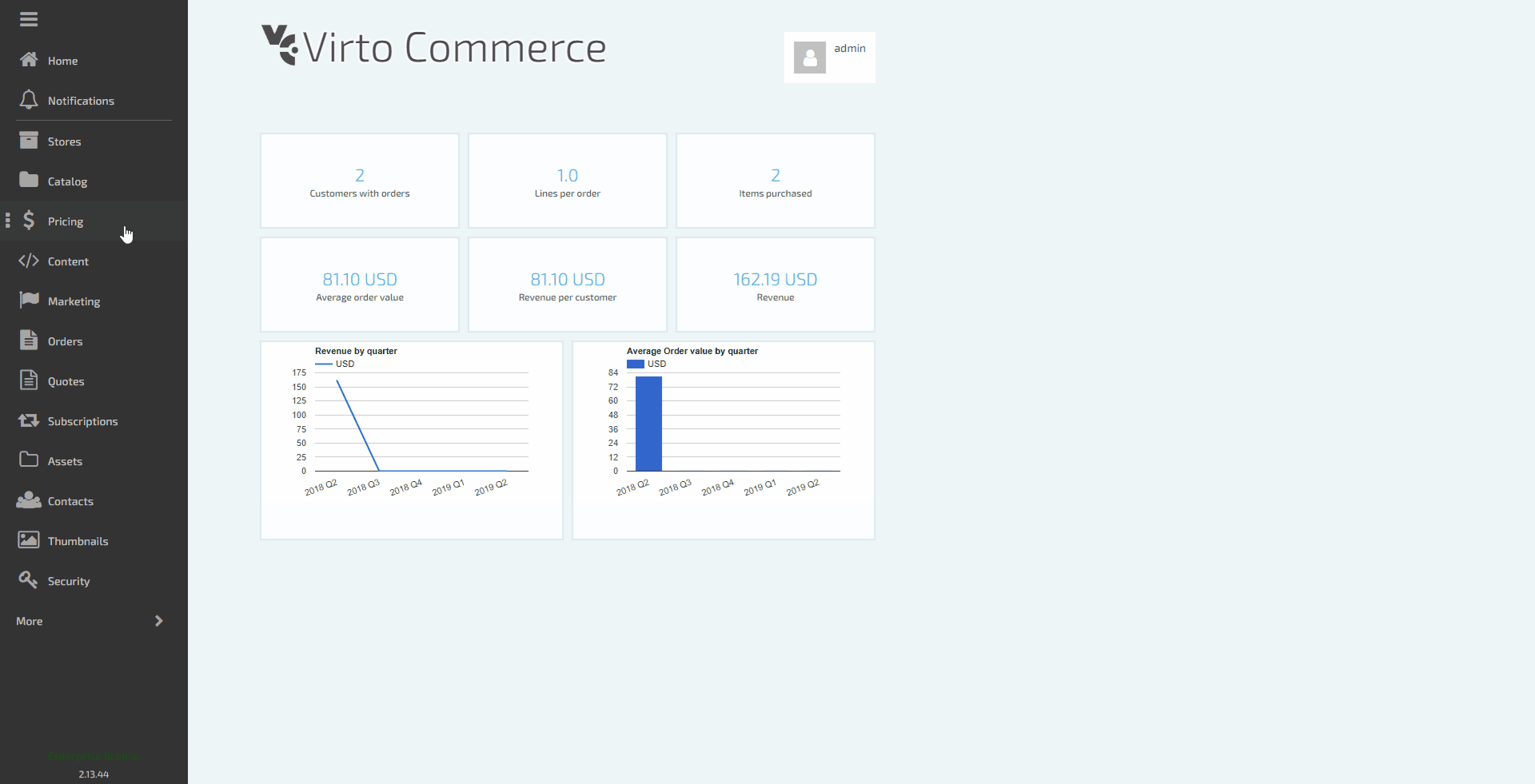The height and width of the screenshot is (784, 1535).
Task: Click the Assets folder outline icon
Action: pyautogui.click(x=29, y=460)
